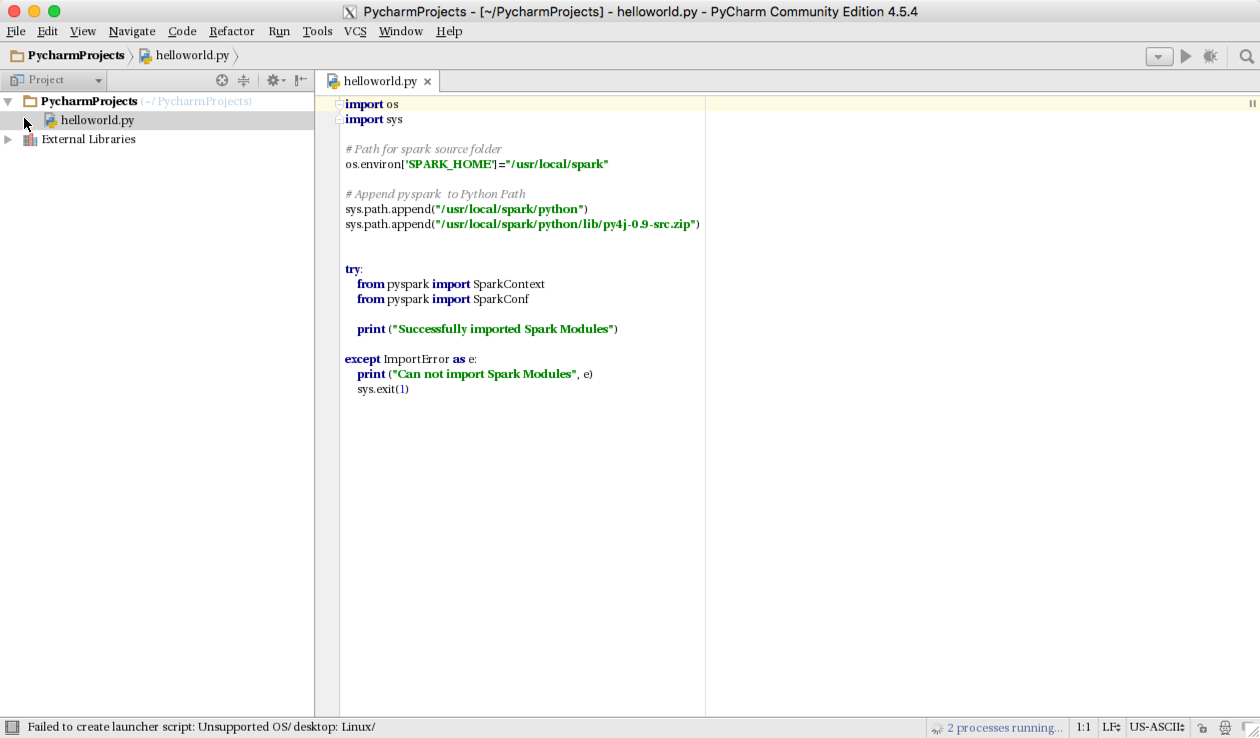Click the '2 processes running...' link
The height and width of the screenshot is (738, 1260).
point(1004,728)
